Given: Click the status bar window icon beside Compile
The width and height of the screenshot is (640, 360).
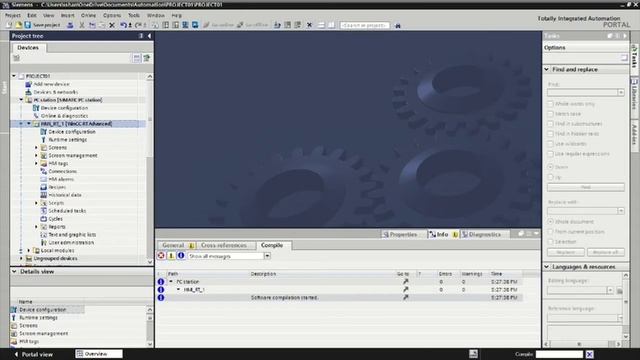Looking at the screenshot, I should (x=473, y=354).
